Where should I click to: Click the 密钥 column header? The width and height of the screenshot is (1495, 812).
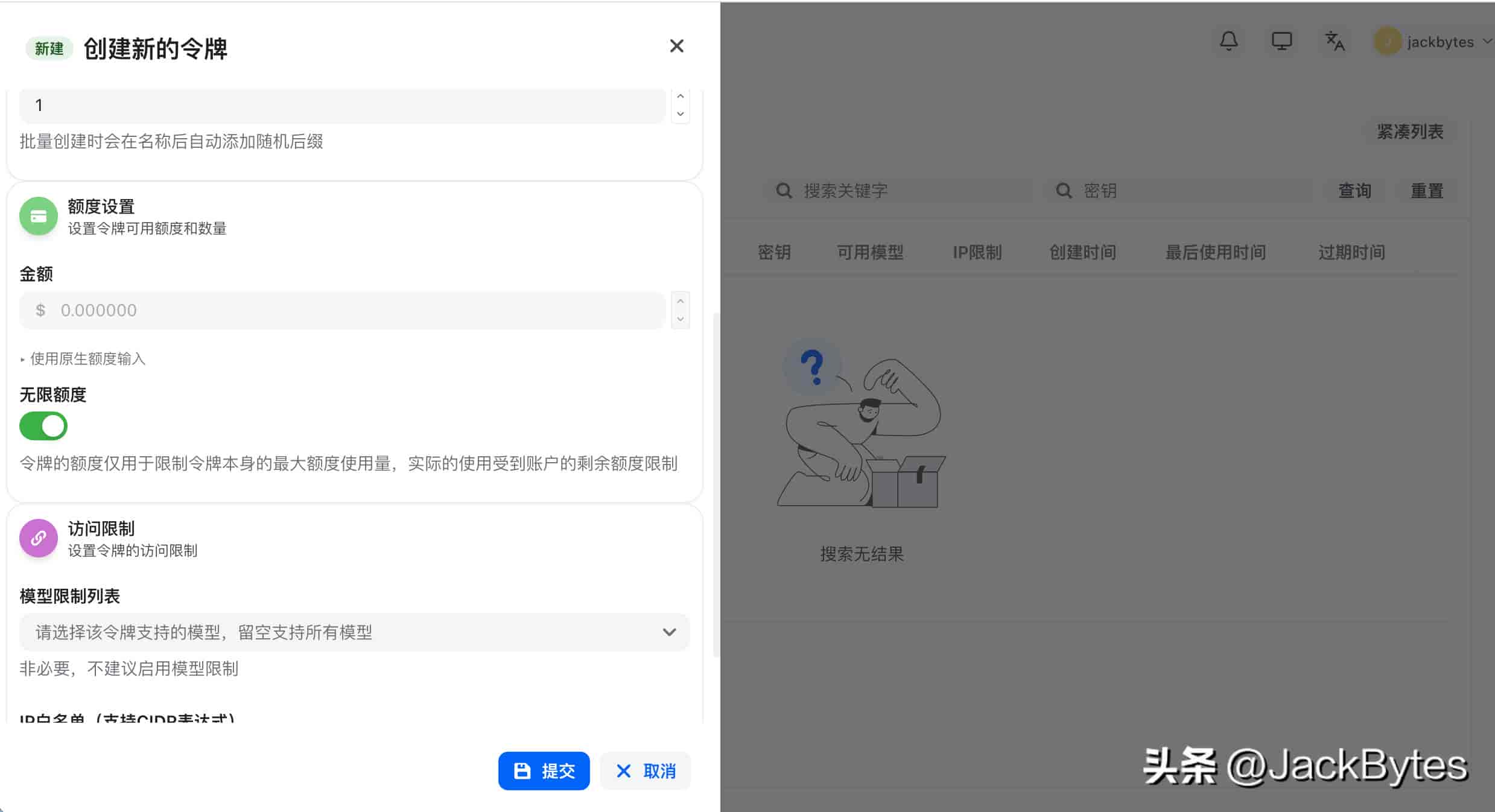click(x=774, y=252)
